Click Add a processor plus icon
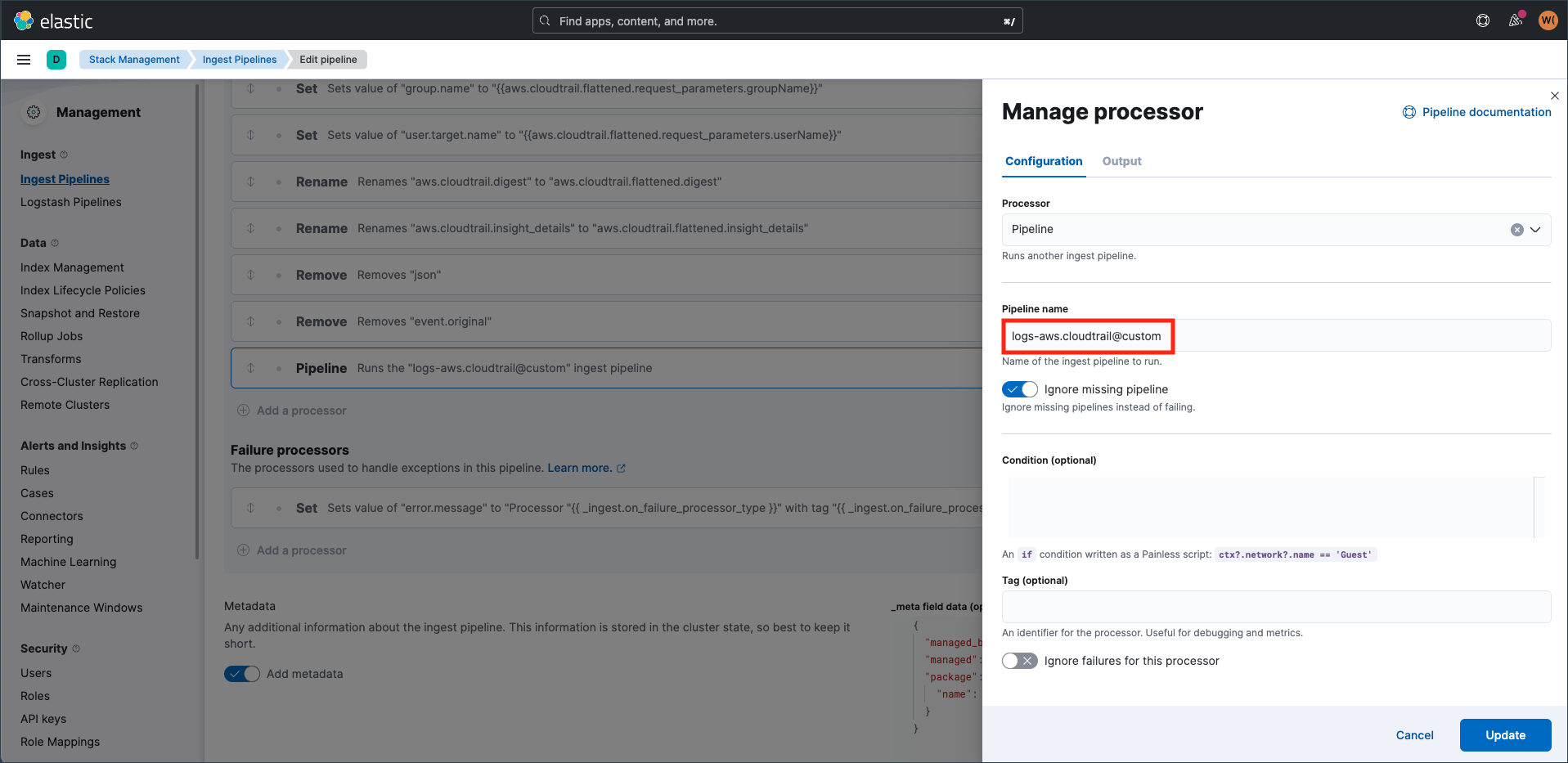The image size is (1568, 763). point(243,410)
